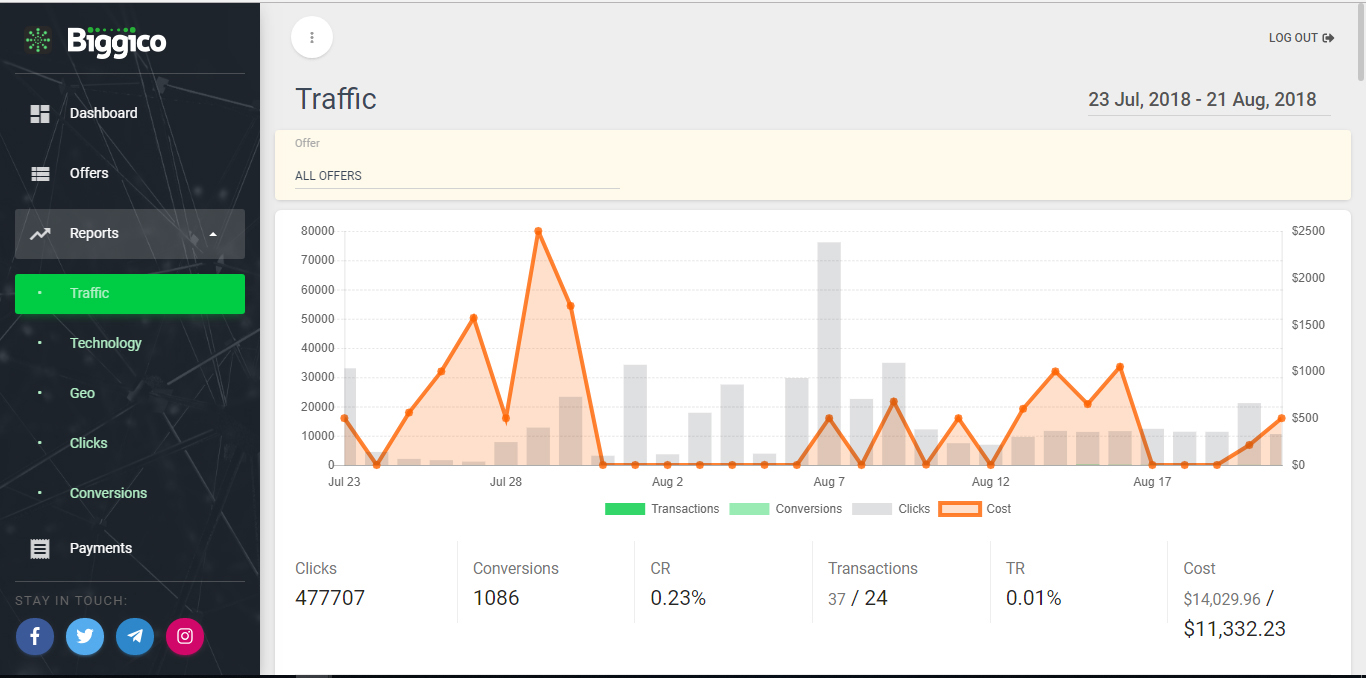Viewport: 1366px width, 678px height.
Task: Click the Offers list icon
Action: pyautogui.click(x=40, y=174)
